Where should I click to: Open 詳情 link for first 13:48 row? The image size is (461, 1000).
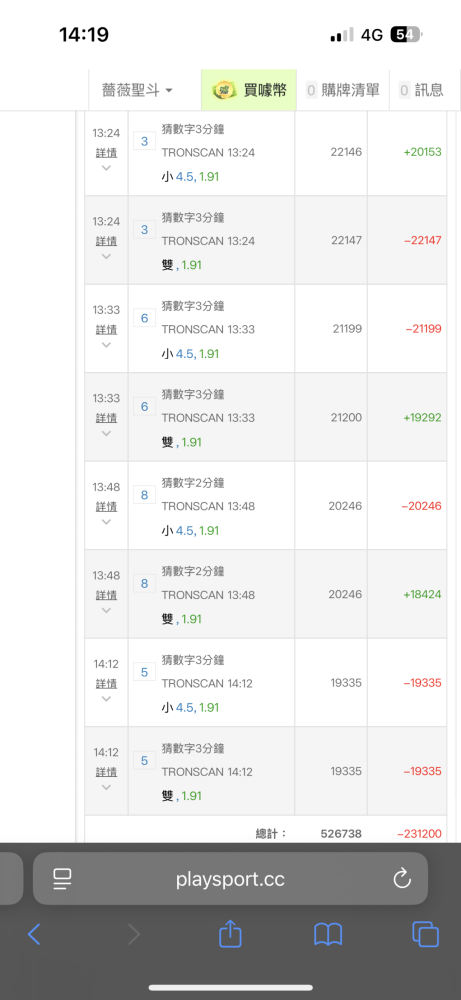[106, 506]
